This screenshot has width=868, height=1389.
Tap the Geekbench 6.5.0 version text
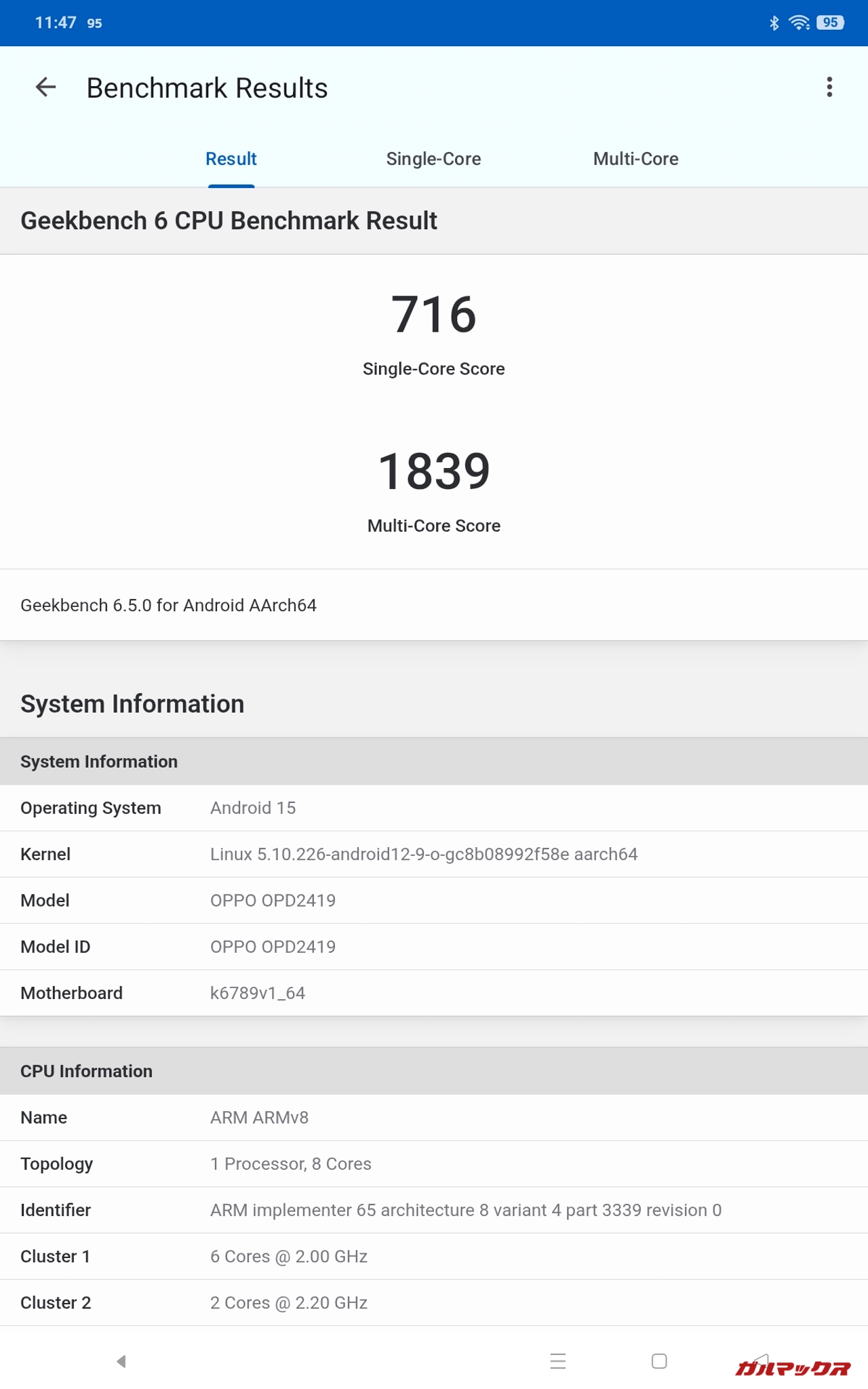point(169,605)
